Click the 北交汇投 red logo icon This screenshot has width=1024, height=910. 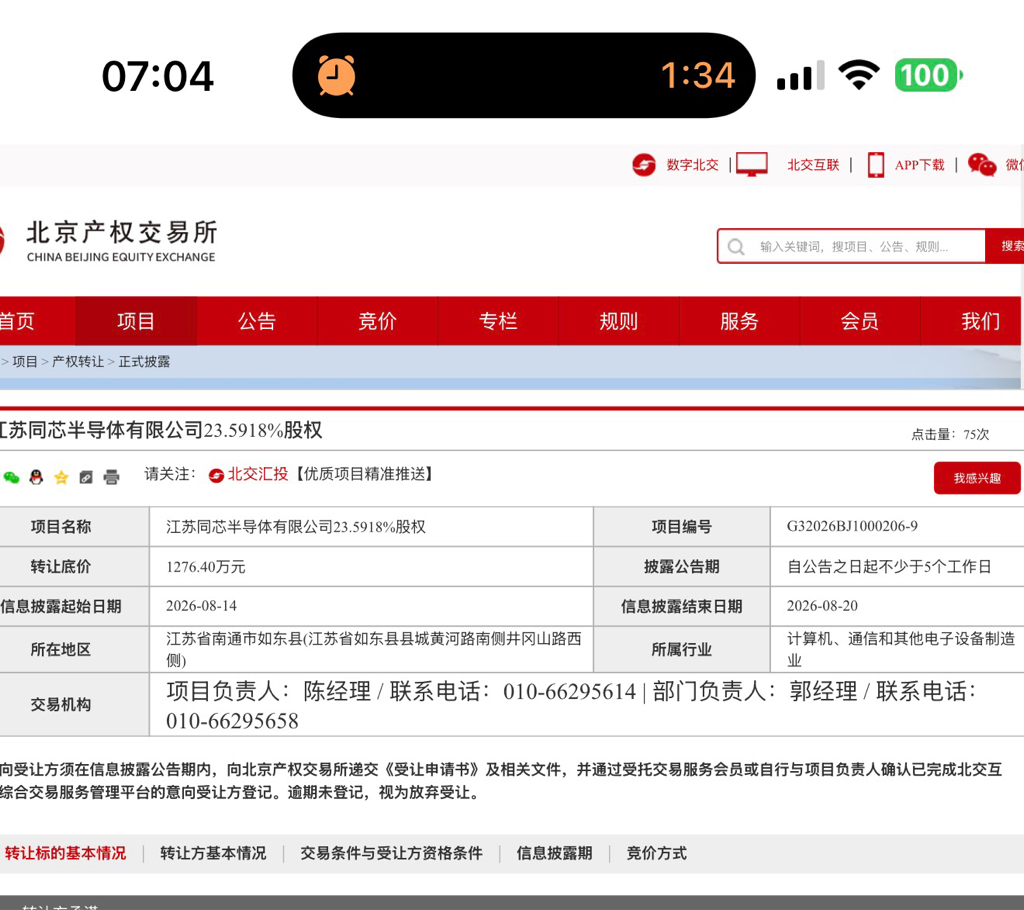tap(216, 476)
